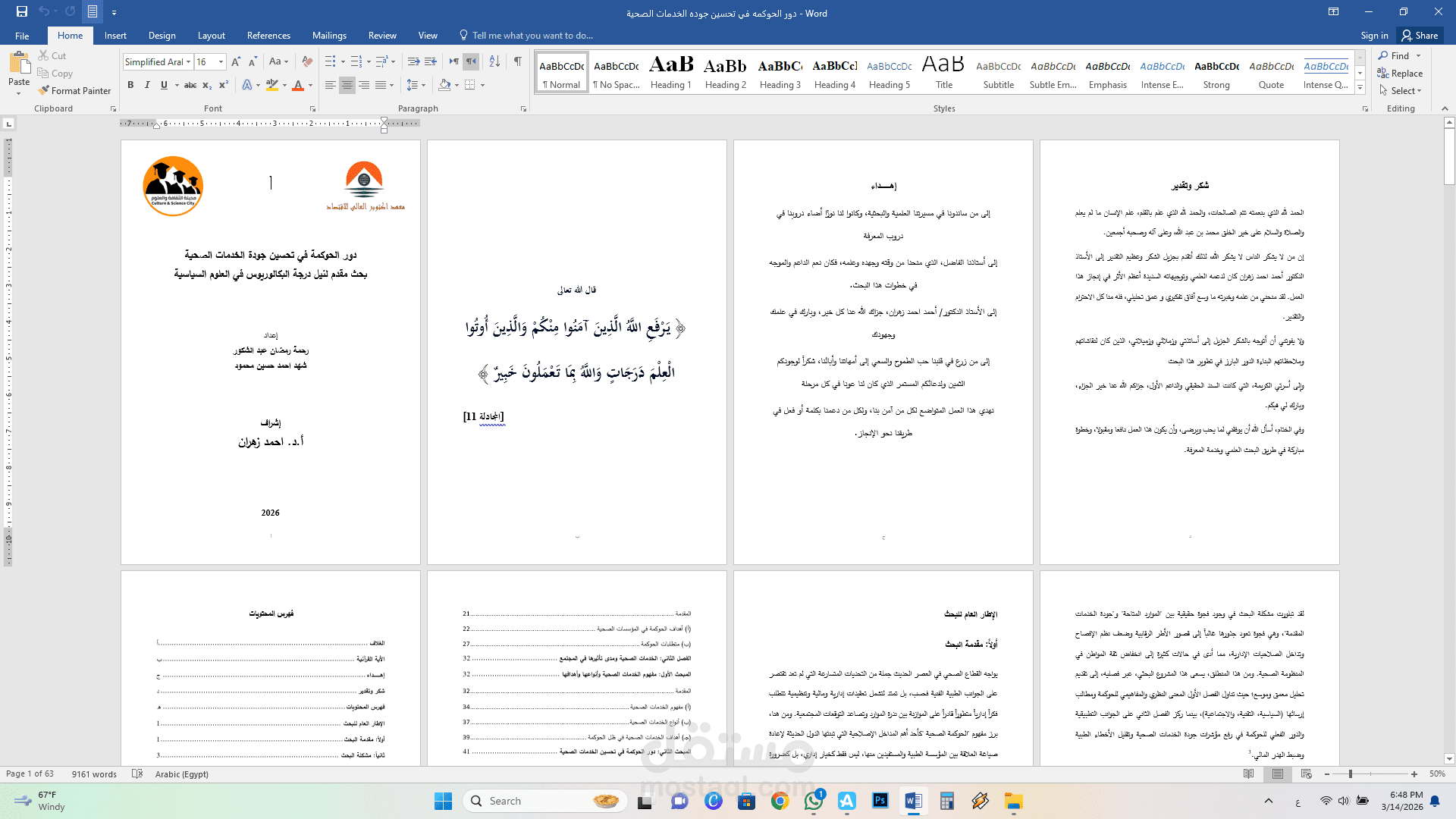Click the Windows Start button
Image resolution: width=1456 pixels, height=819 pixels.
443,801
